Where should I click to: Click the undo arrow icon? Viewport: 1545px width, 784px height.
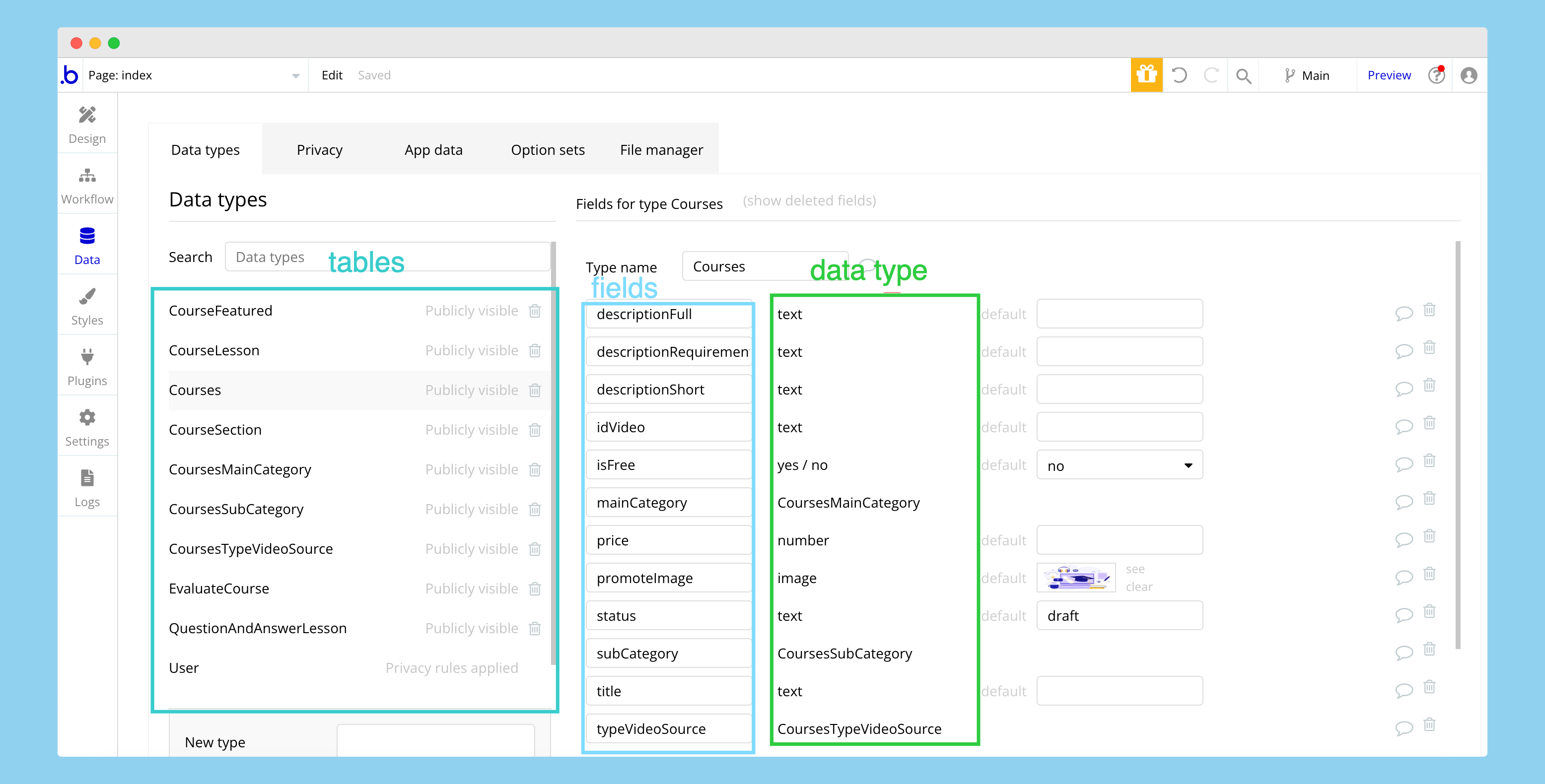click(1179, 75)
